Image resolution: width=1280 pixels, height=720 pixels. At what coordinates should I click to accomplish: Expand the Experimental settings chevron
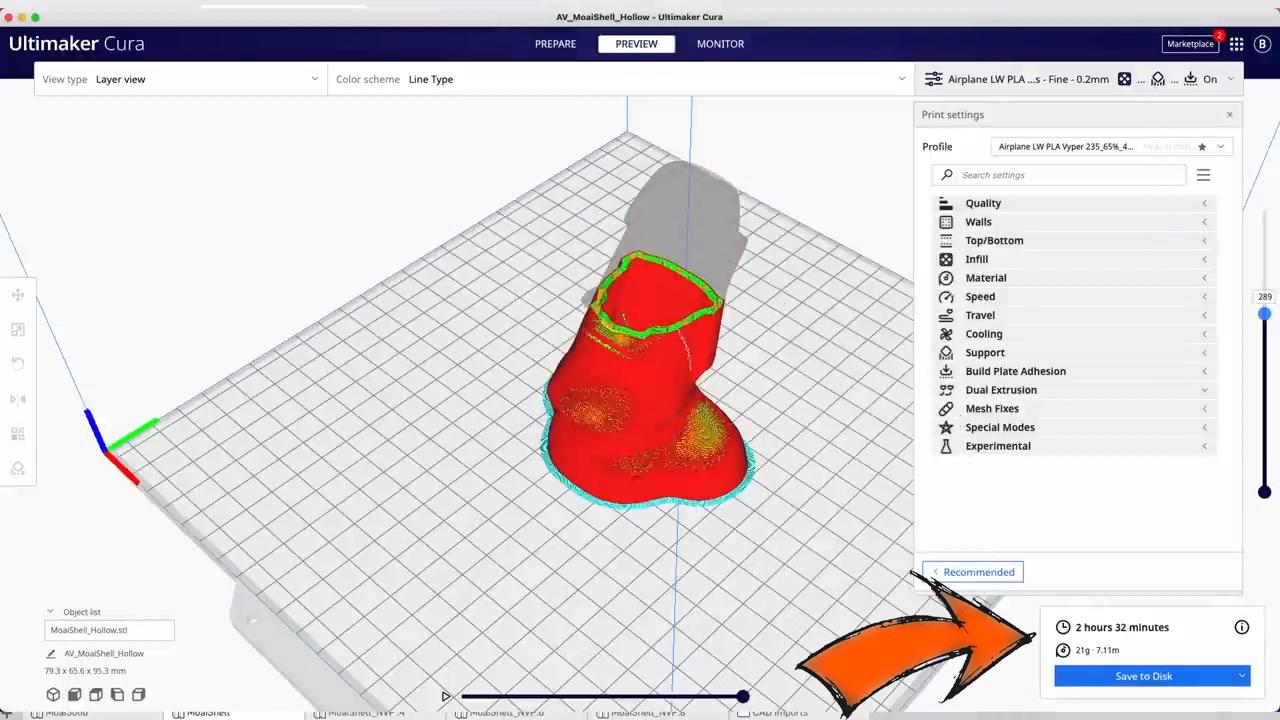click(1204, 446)
